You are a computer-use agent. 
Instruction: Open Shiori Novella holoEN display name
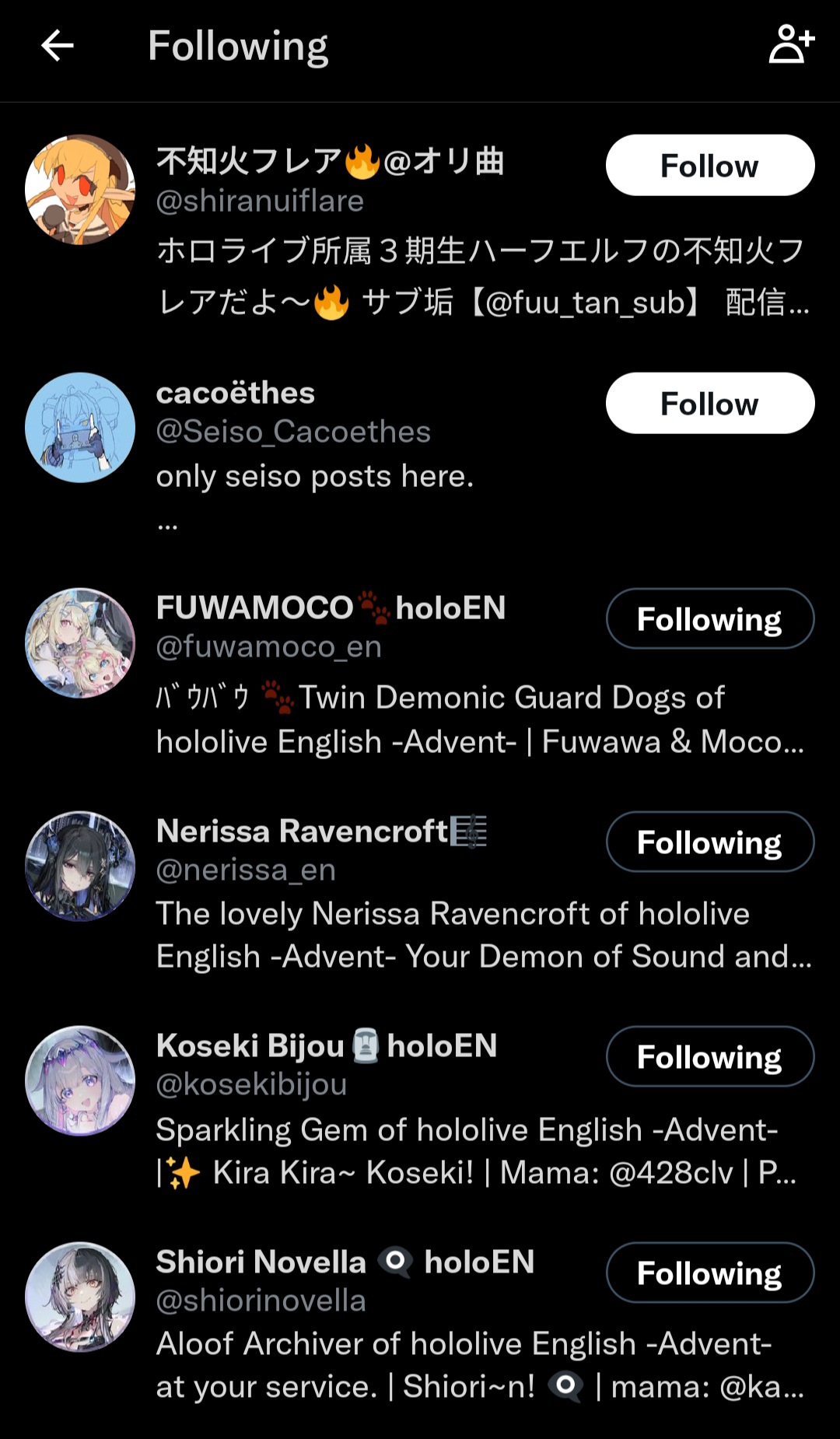[345, 1262]
